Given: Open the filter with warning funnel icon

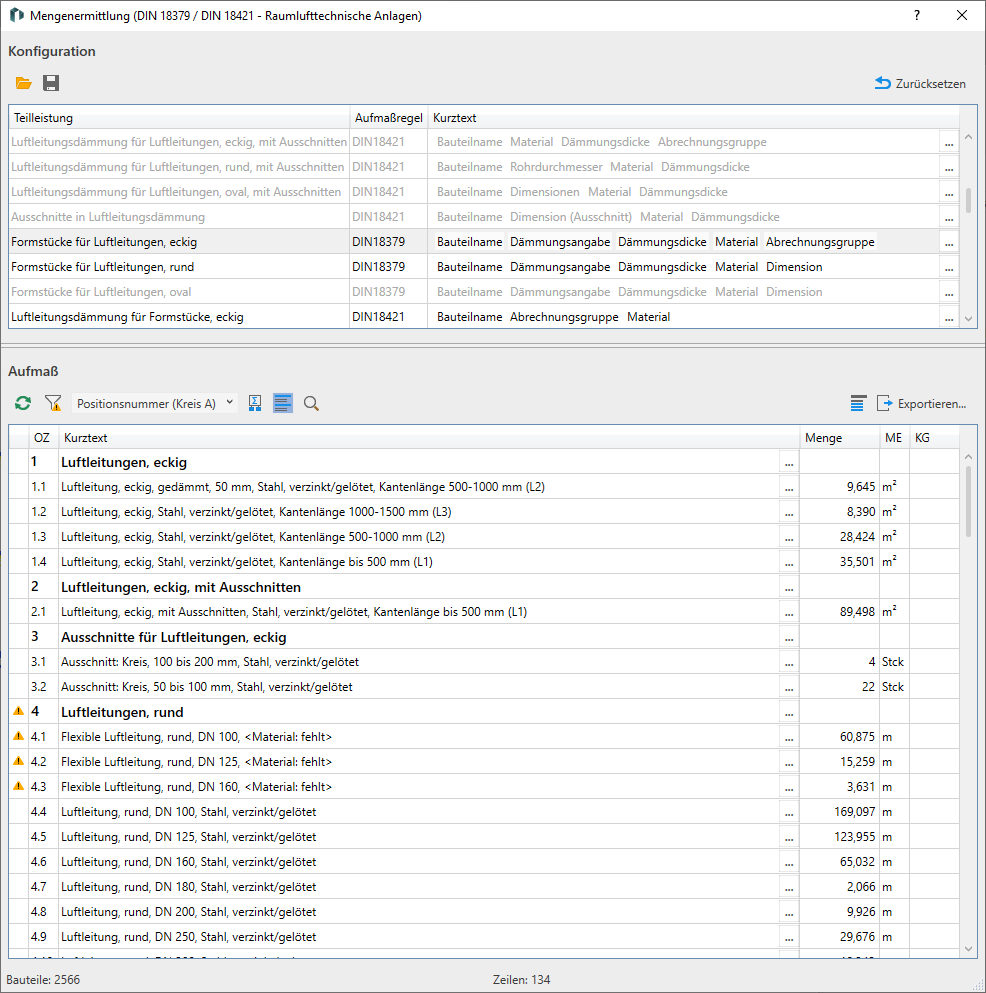Looking at the screenshot, I should 53,403.
